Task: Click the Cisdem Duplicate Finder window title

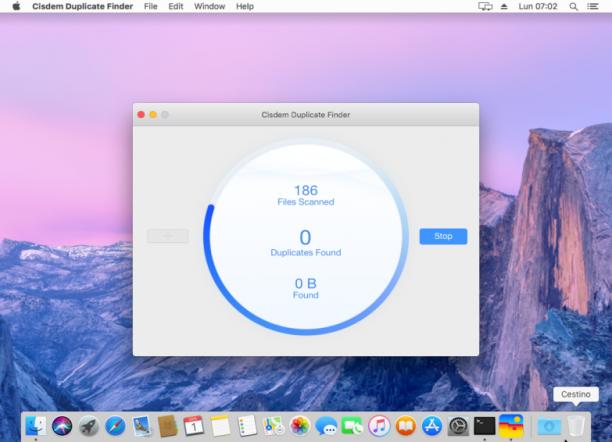Action: [x=306, y=115]
